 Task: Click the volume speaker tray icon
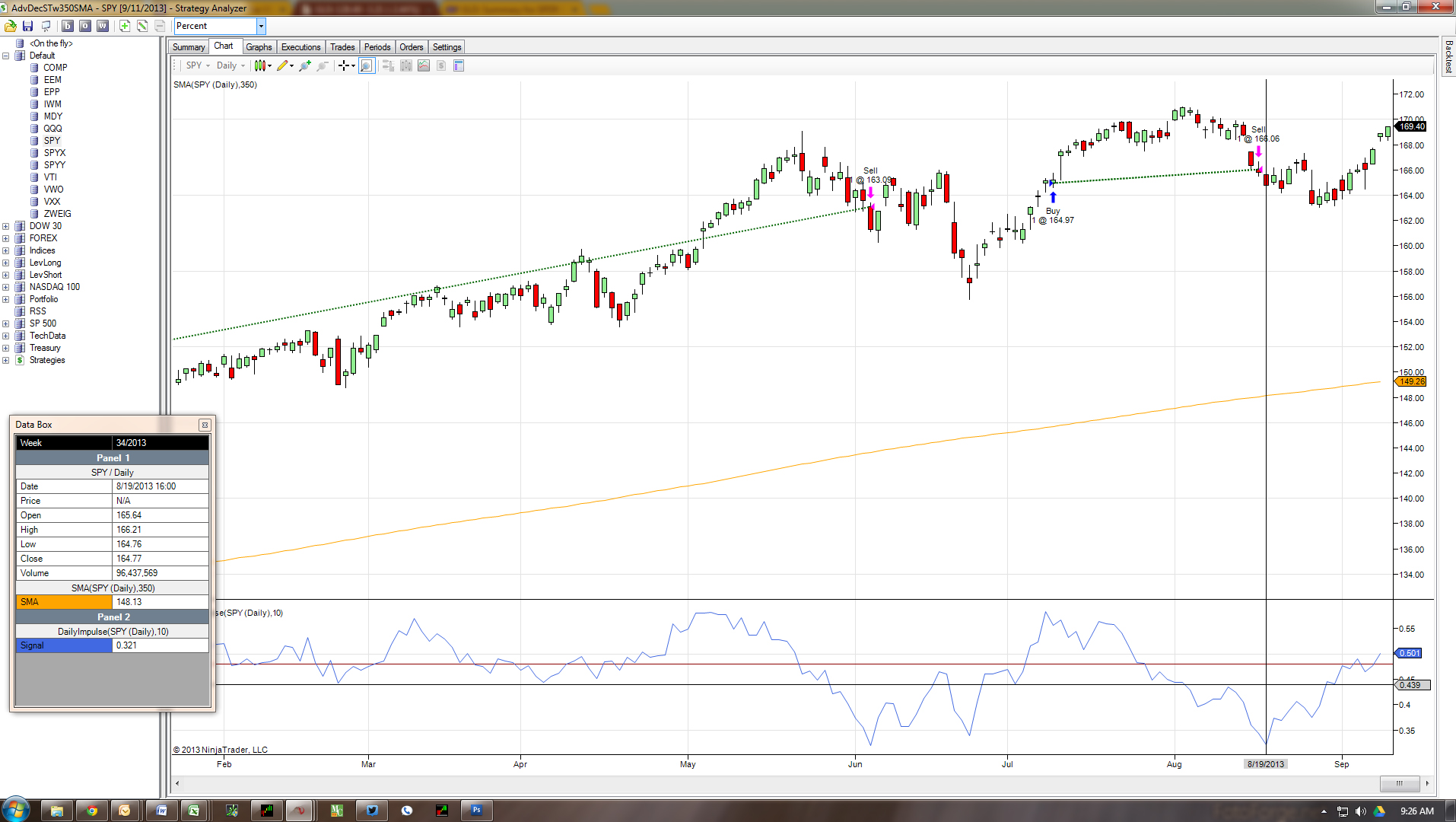tap(1361, 811)
